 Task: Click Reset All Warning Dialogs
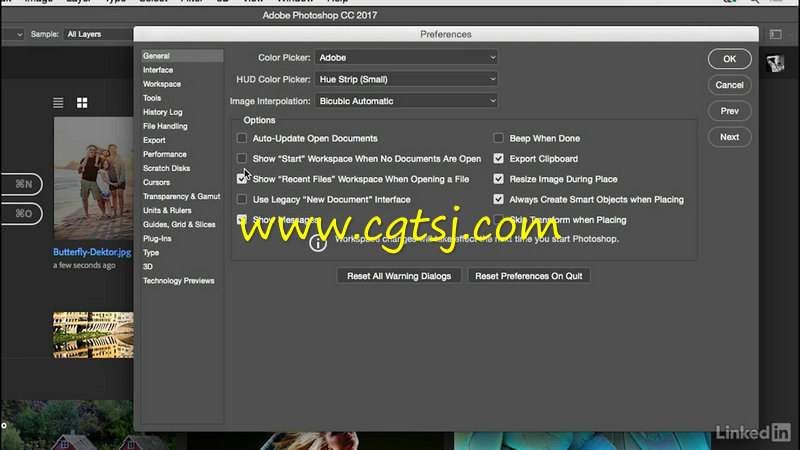point(399,276)
